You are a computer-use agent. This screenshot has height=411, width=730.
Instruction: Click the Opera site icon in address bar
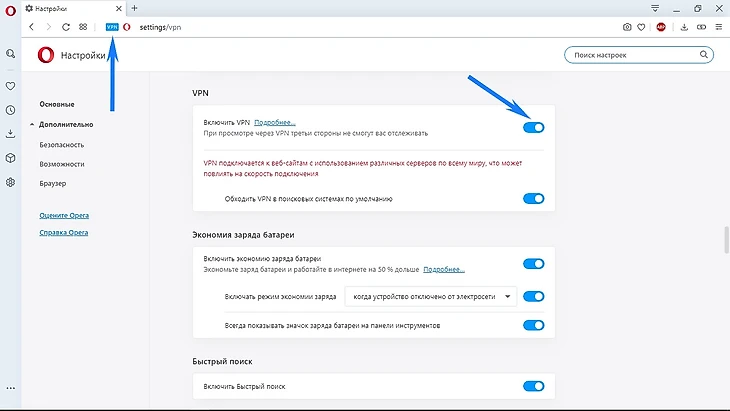point(127,27)
